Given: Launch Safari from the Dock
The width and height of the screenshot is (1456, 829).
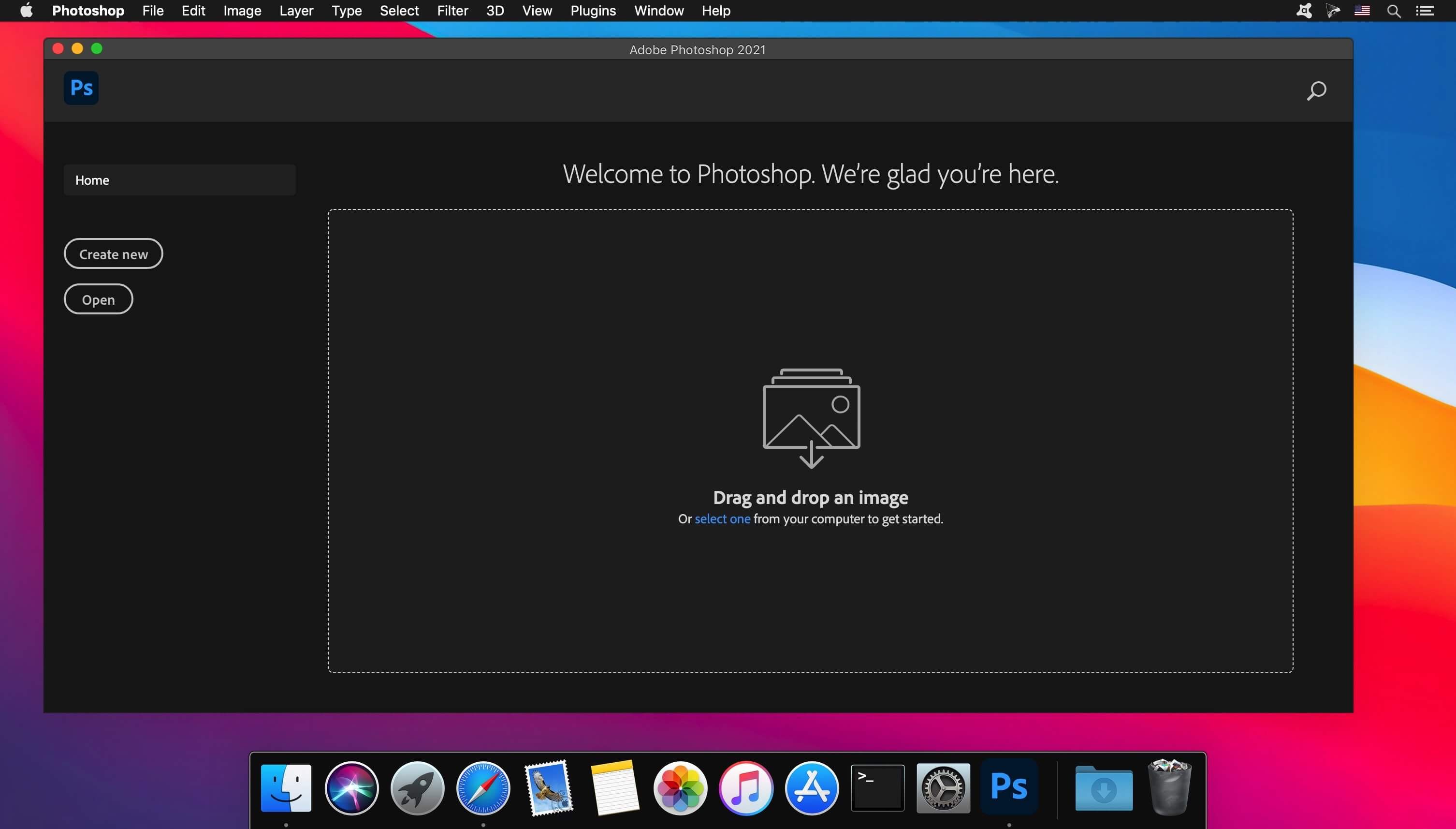Looking at the screenshot, I should point(483,787).
